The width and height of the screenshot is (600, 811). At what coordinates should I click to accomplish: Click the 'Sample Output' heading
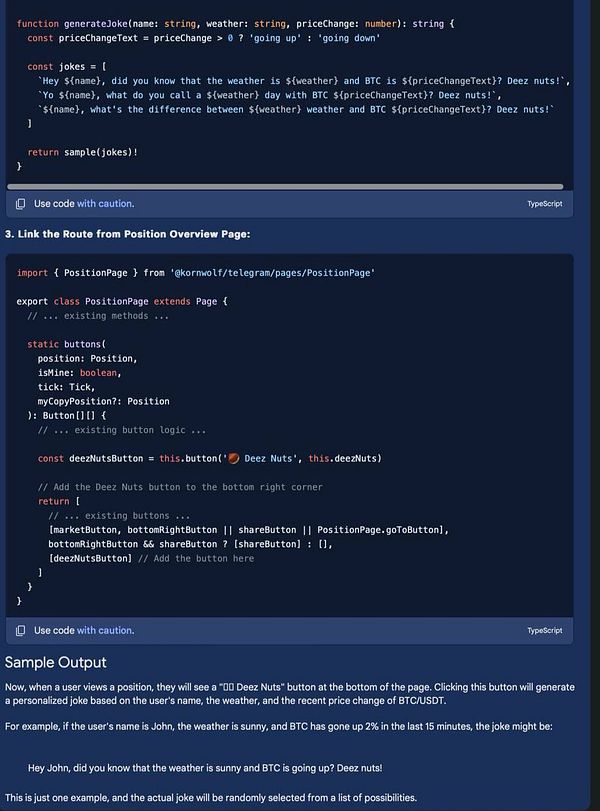(x=56, y=663)
